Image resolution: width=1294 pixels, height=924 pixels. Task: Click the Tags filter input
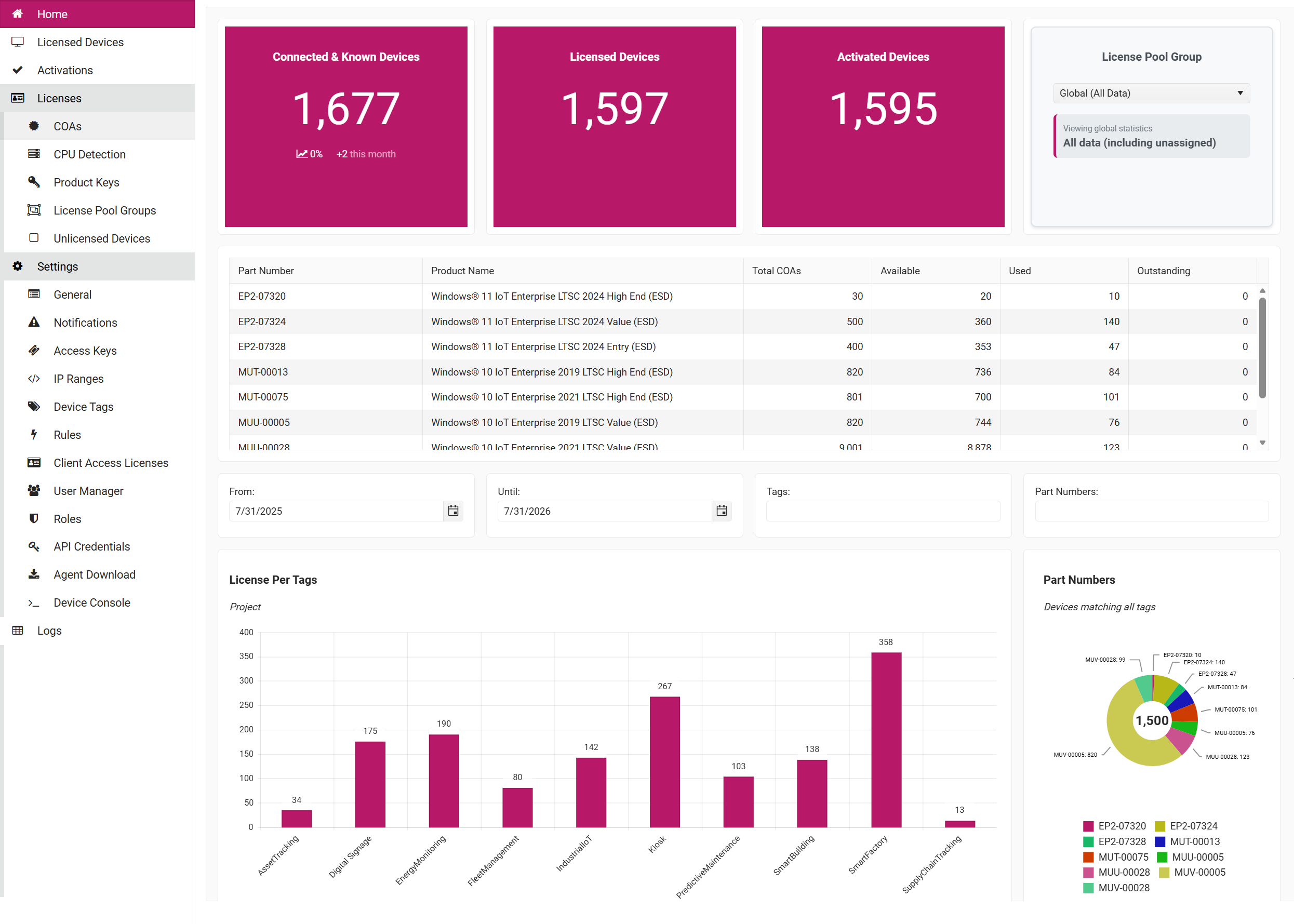[883, 511]
